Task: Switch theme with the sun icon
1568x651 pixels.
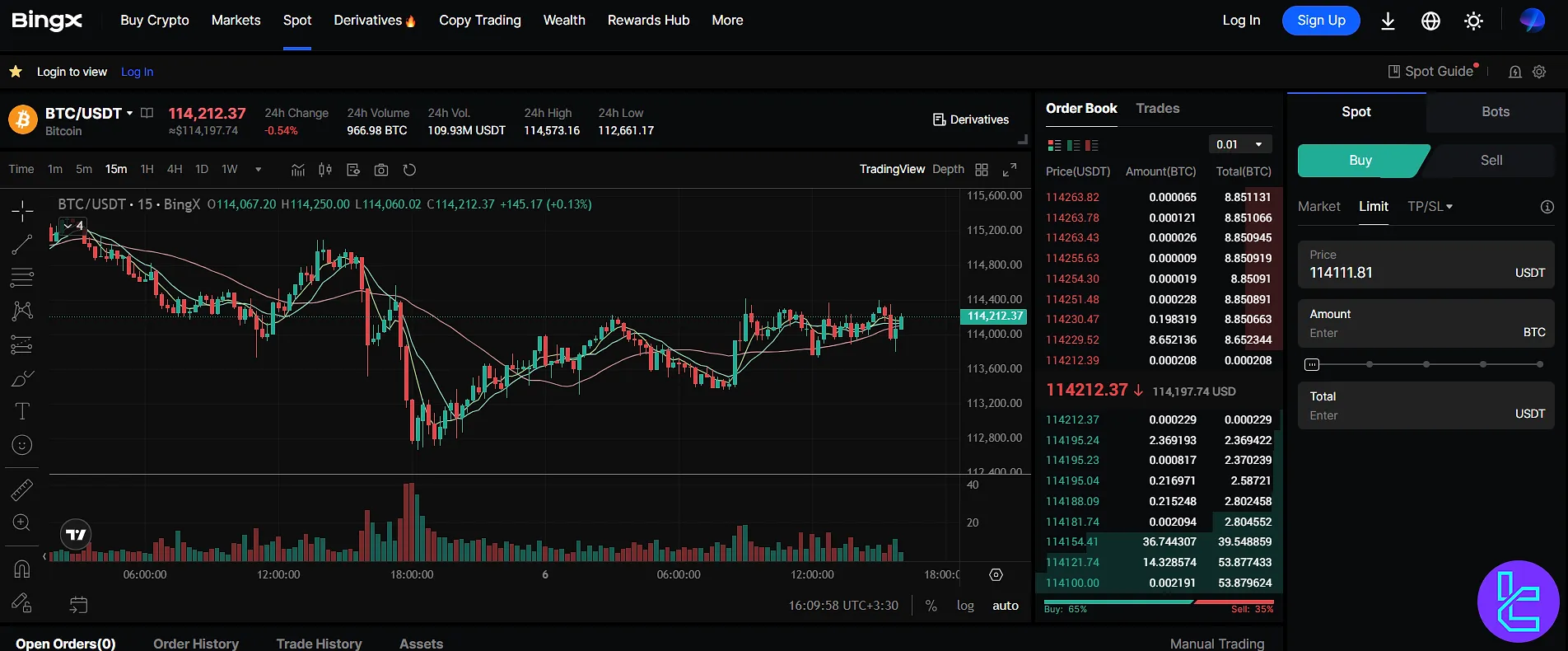Action: (1473, 21)
